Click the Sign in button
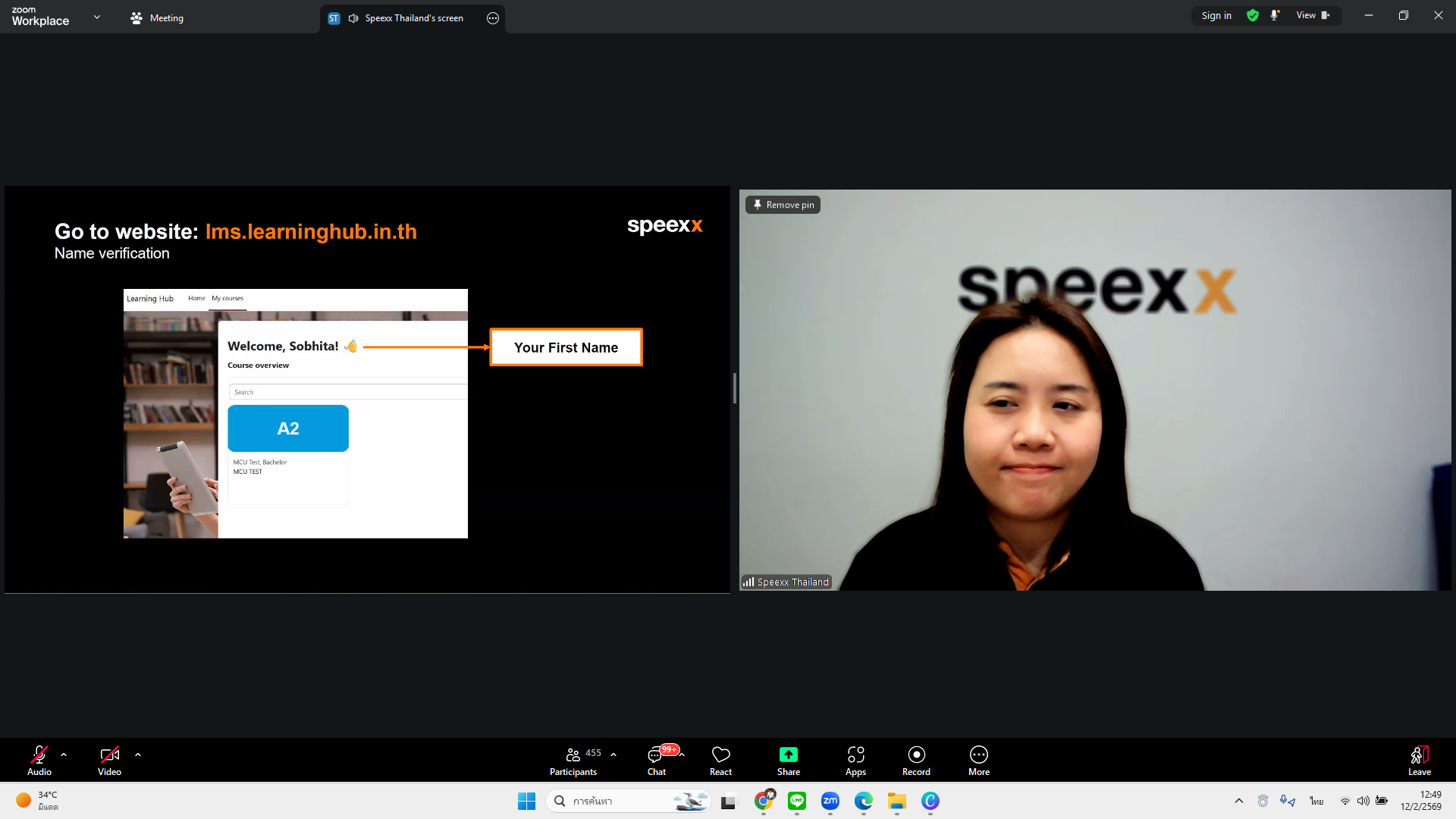Screen dimensions: 1456x819 [1216, 15]
